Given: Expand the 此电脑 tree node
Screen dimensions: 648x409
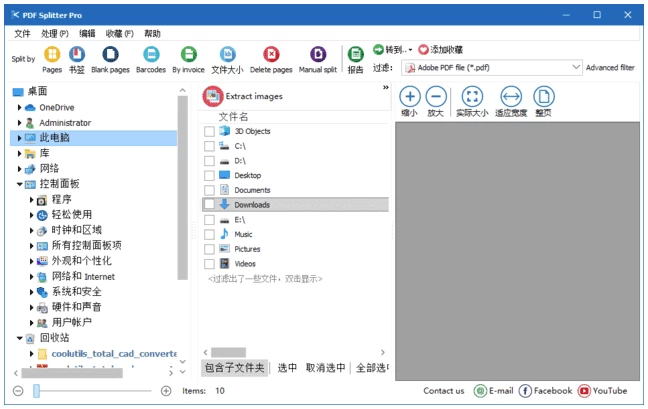Looking at the screenshot, I should (19, 138).
